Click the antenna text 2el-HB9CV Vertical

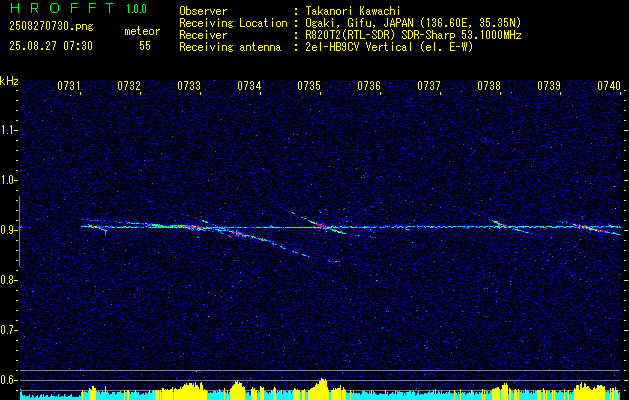click(x=359, y=47)
